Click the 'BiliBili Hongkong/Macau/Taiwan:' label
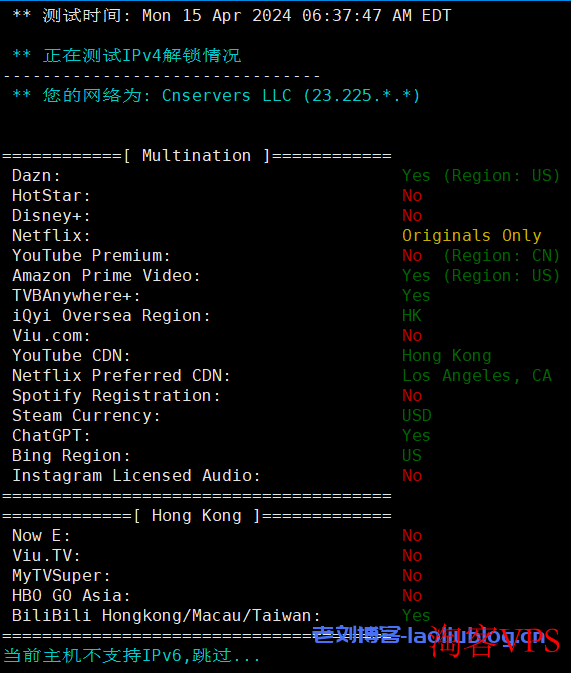 point(166,615)
